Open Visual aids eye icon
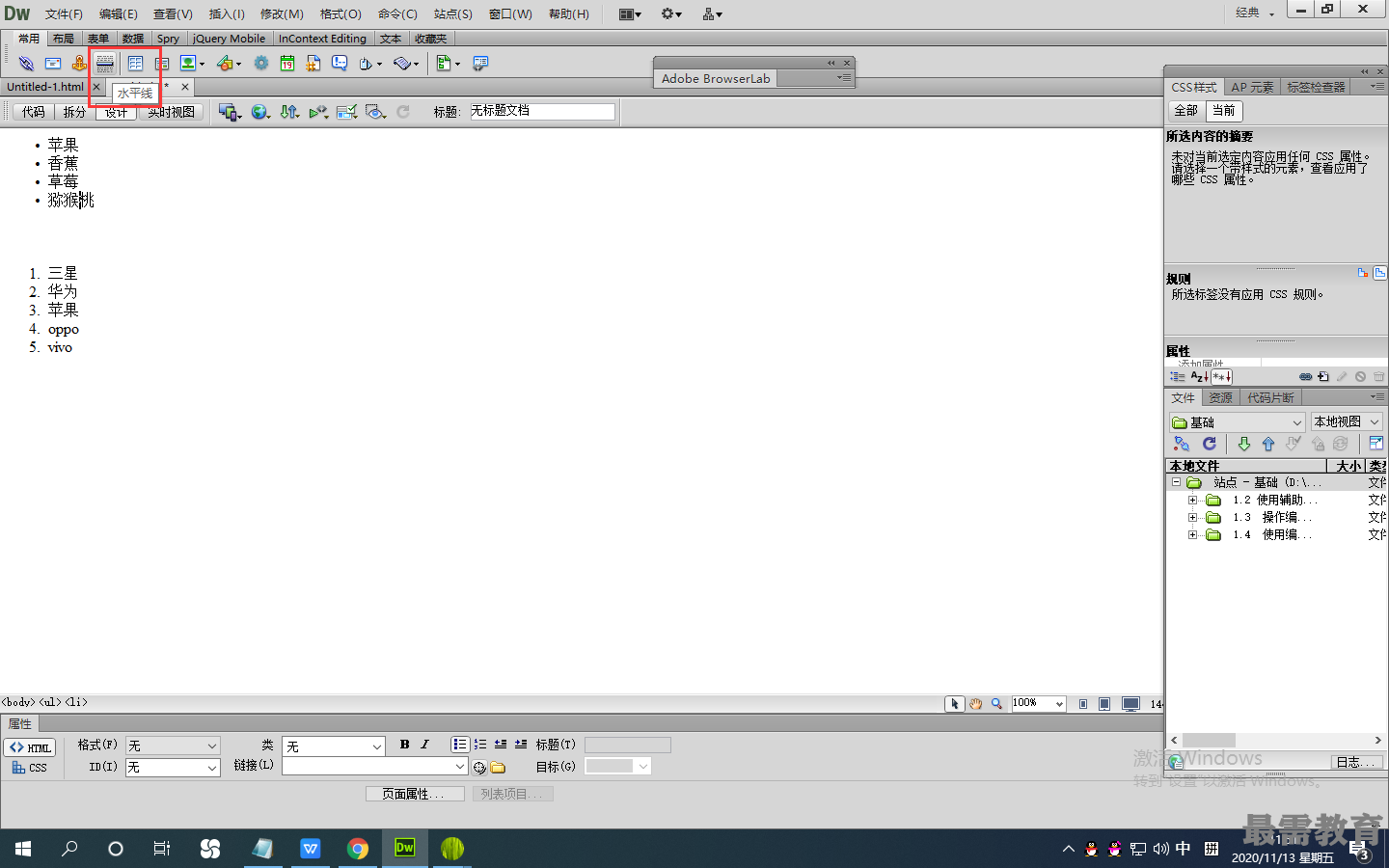Screen dimensions: 1389x868 (376, 112)
